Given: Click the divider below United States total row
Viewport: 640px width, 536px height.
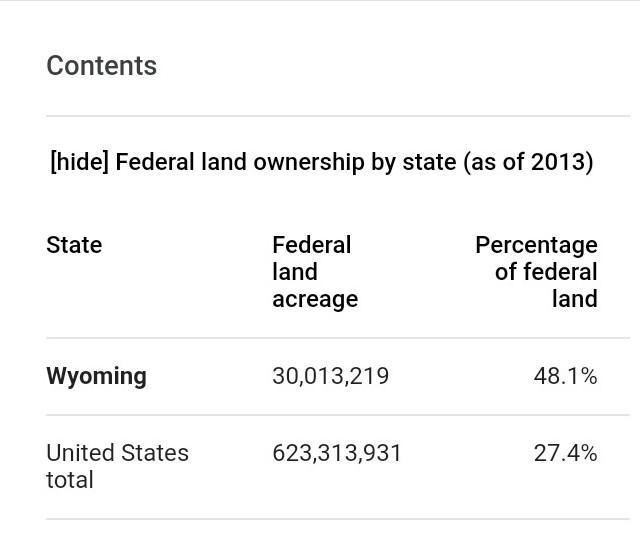Looking at the screenshot, I should pos(338,519).
